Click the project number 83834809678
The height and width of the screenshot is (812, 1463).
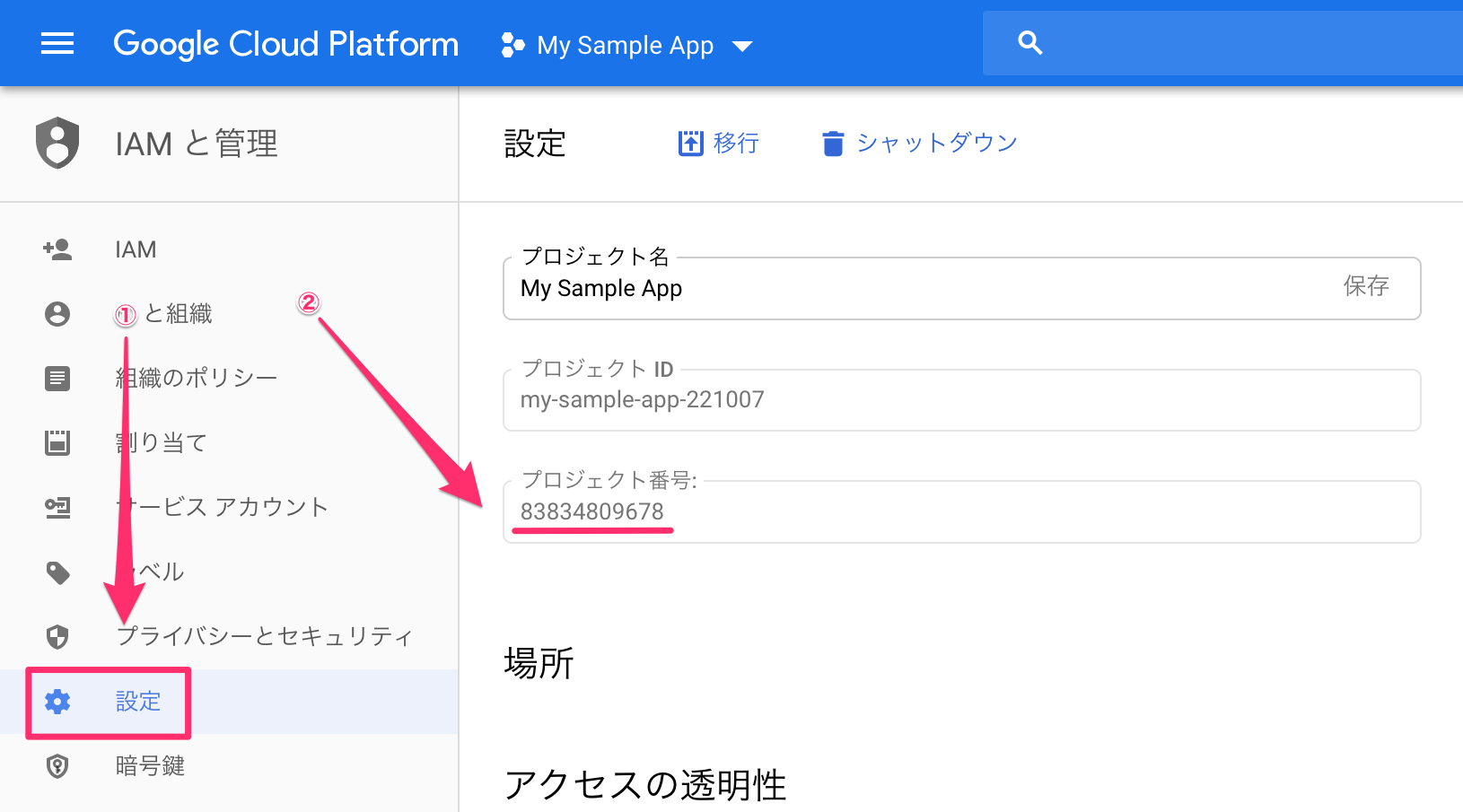tap(592, 511)
